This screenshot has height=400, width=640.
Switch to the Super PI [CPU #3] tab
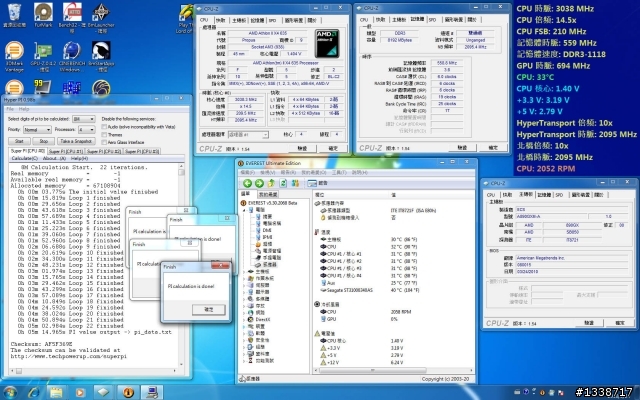coord(142,151)
